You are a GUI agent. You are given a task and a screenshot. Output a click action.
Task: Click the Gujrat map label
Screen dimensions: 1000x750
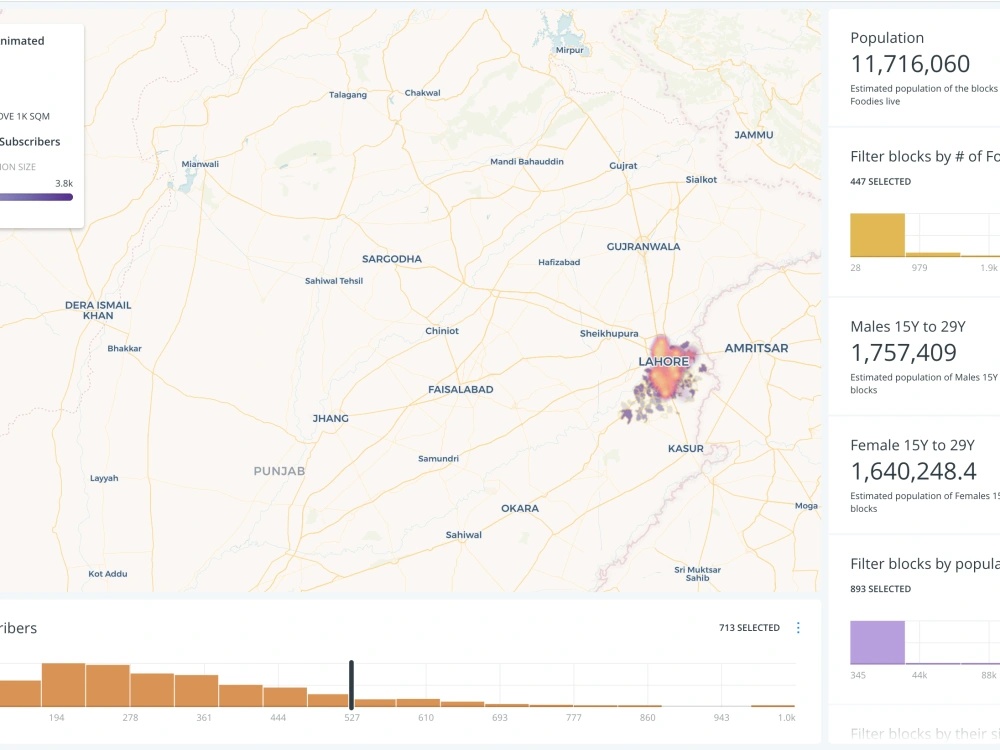click(x=623, y=166)
